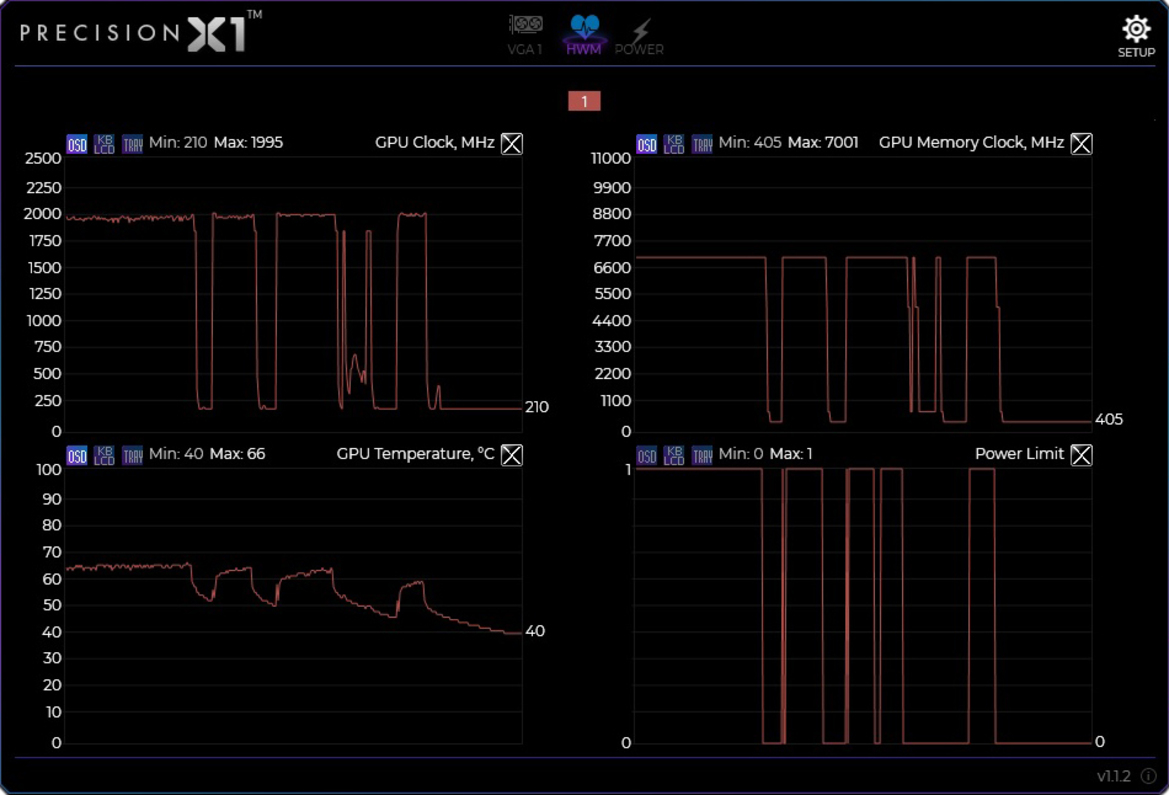Click the Min: 210 value
Image resolution: width=1169 pixels, height=795 pixels.
pos(178,142)
